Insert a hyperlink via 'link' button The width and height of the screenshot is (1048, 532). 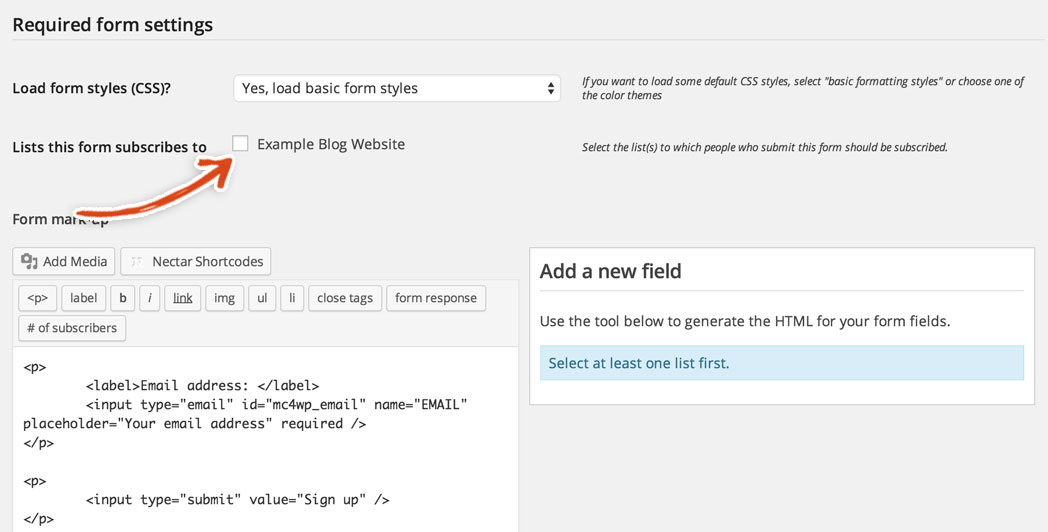click(182, 298)
